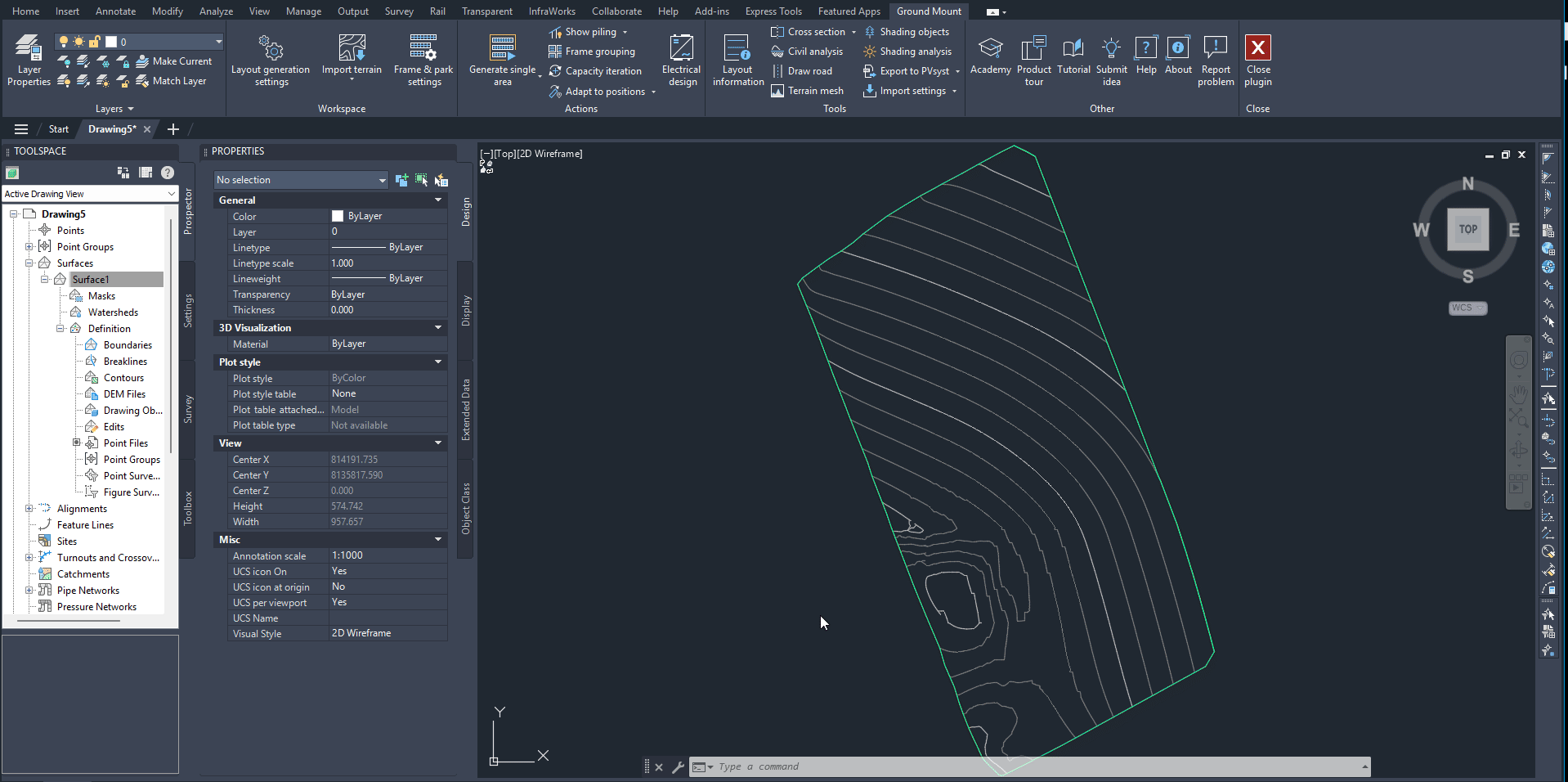Viewport: 1568px width, 782px height.
Task: Click Report problem icon
Action: [1216, 47]
